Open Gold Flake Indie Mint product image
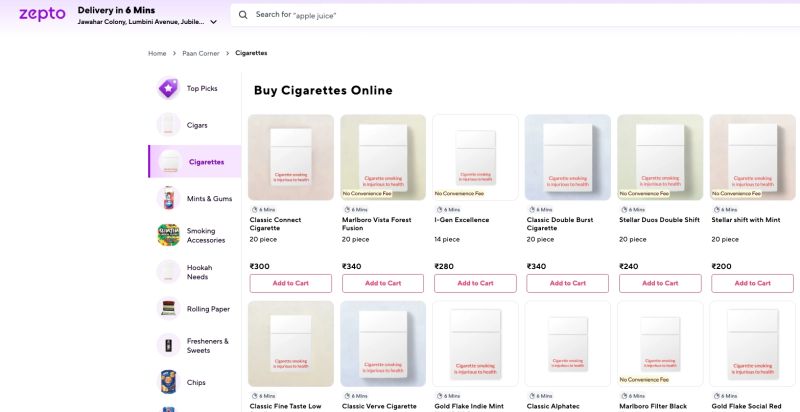This screenshot has width=800, height=412. point(476,344)
